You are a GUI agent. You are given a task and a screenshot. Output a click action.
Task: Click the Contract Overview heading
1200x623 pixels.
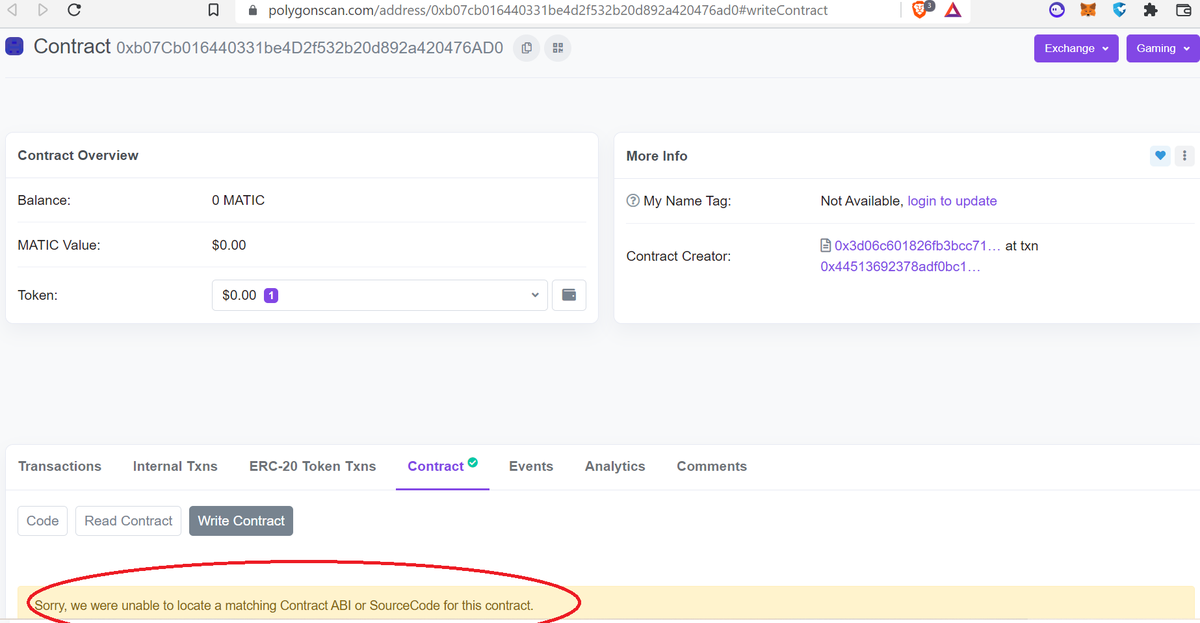point(78,155)
